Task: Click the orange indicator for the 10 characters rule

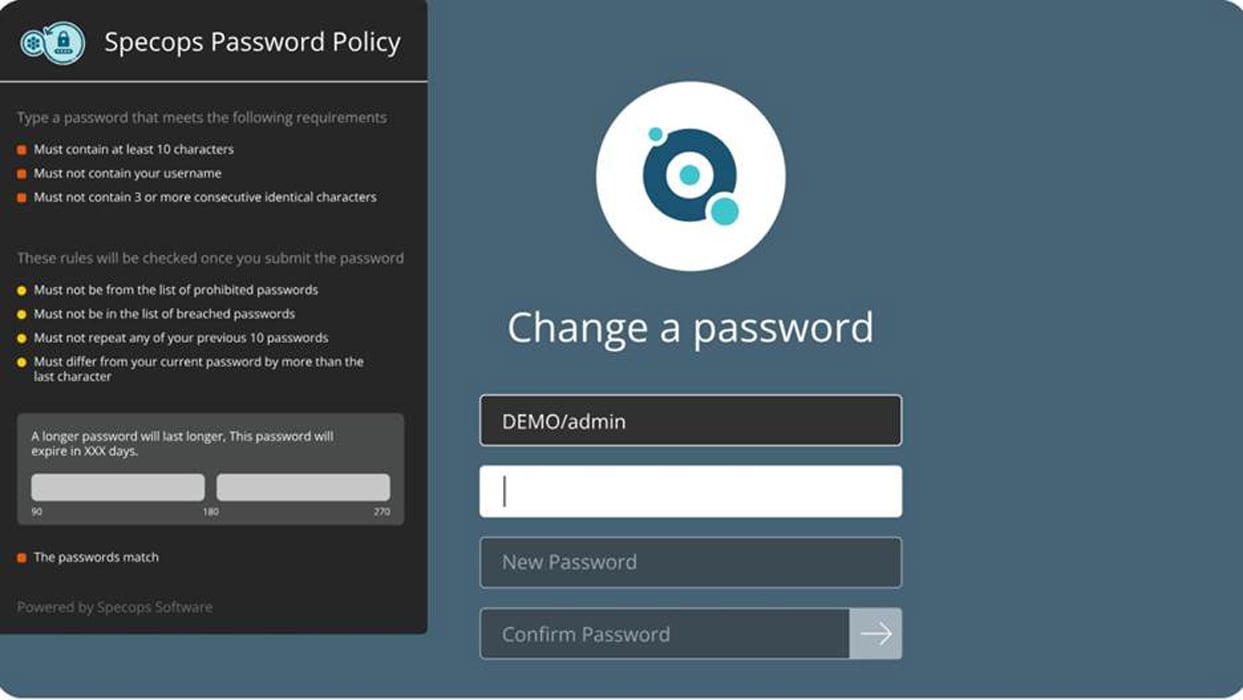Action: (19, 149)
